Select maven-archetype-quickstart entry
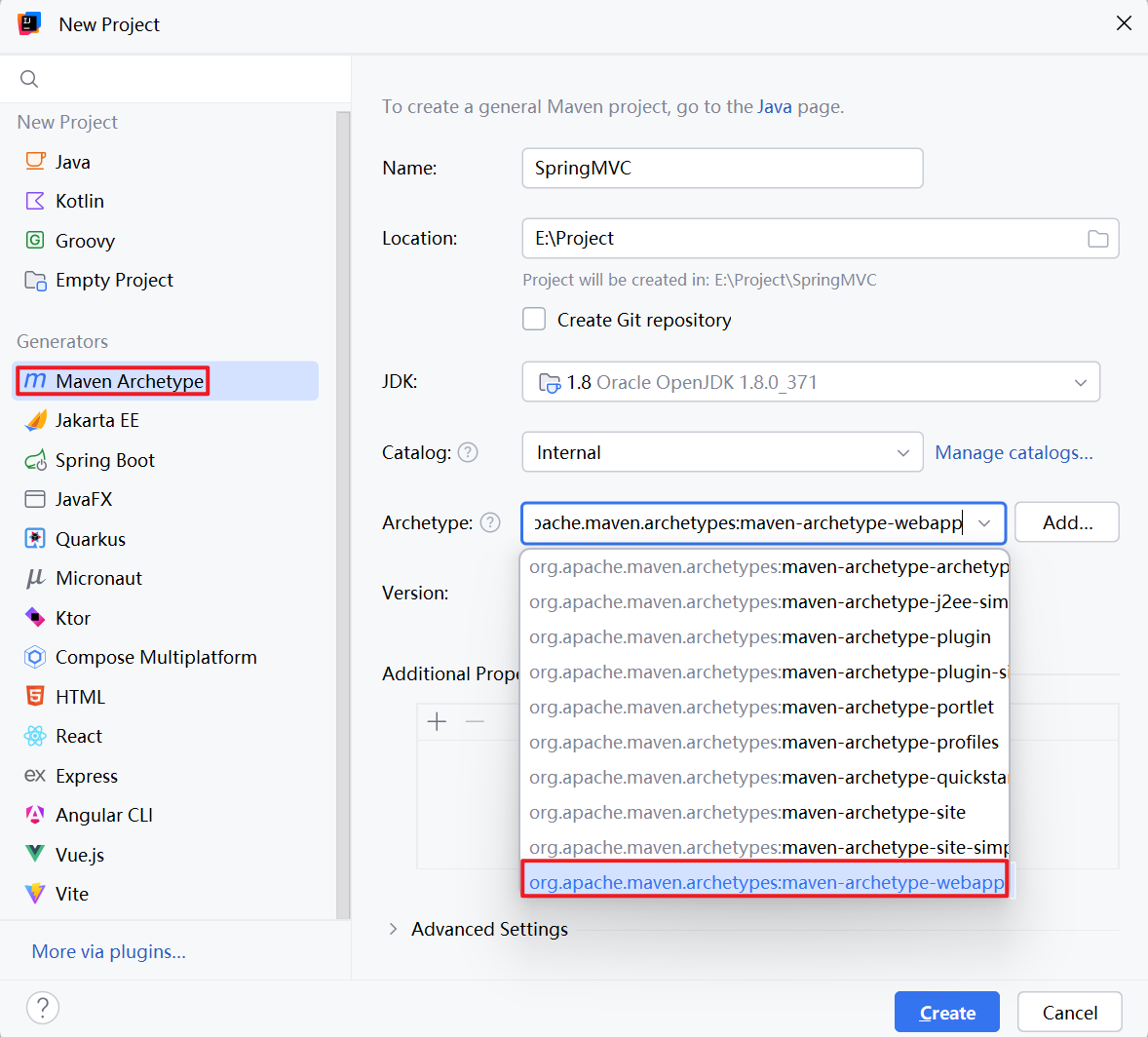The width and height of the screenshot is (1148, 1037). click(x=765, y=778)
